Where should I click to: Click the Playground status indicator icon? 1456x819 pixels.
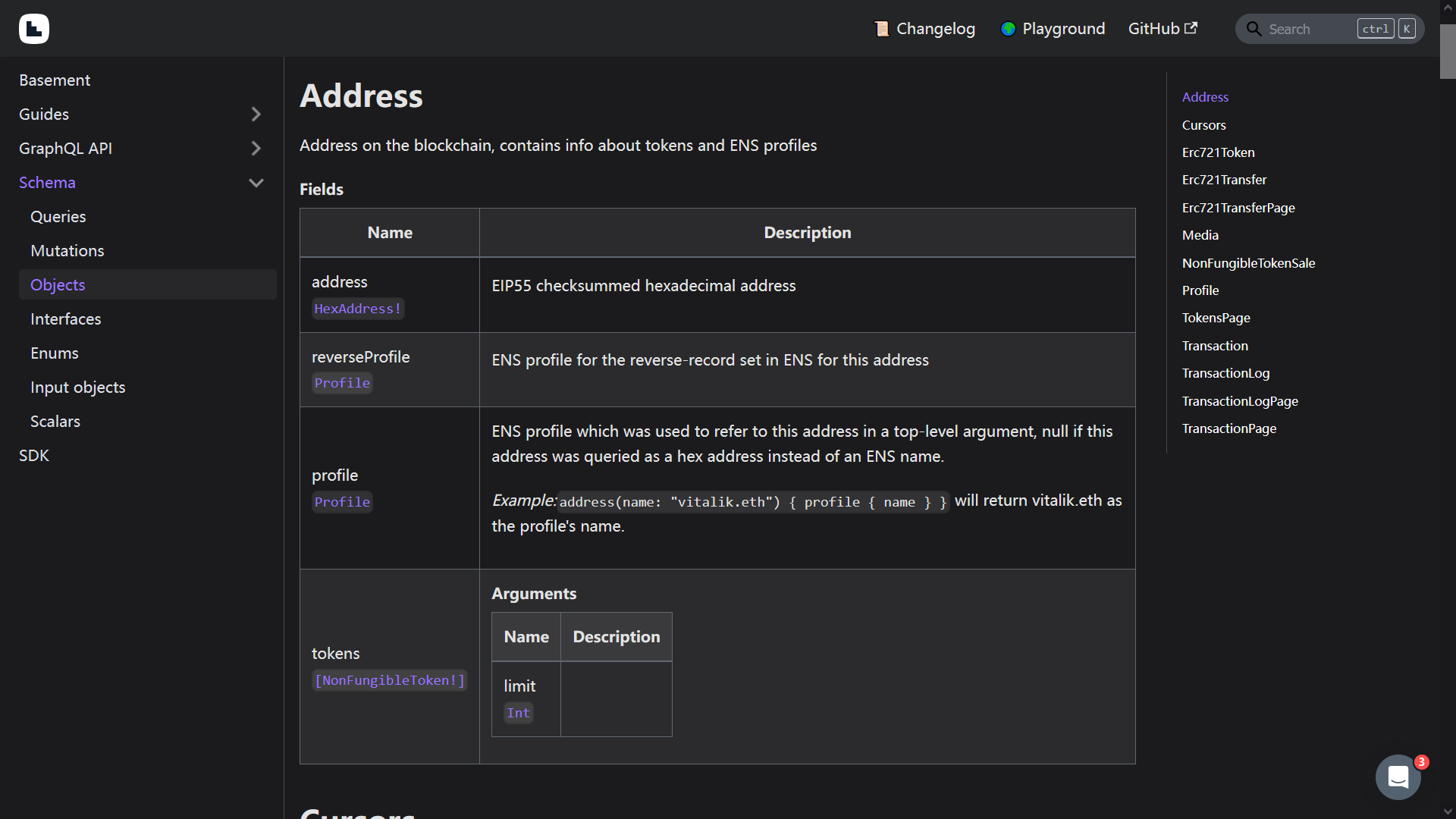(1009, 28)
